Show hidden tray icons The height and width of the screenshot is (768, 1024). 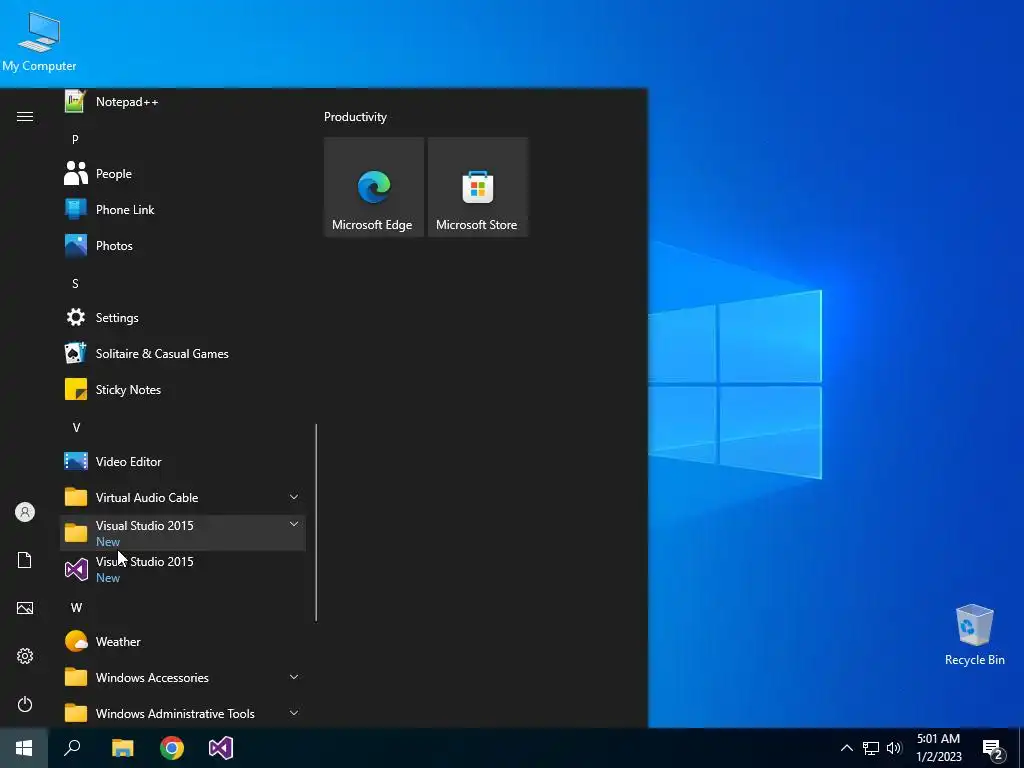point(846,748)
